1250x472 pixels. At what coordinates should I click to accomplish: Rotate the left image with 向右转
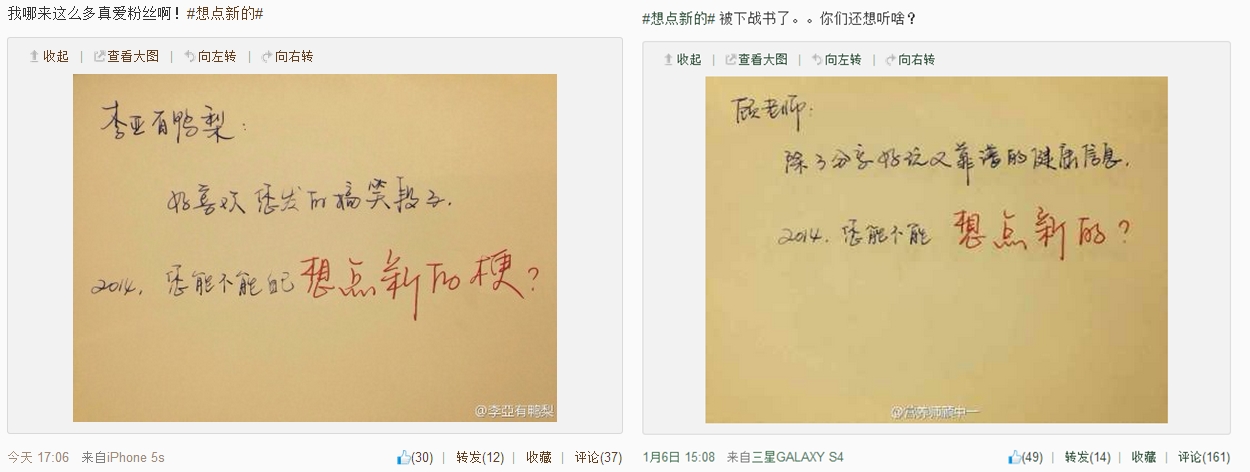coord(286,56)
